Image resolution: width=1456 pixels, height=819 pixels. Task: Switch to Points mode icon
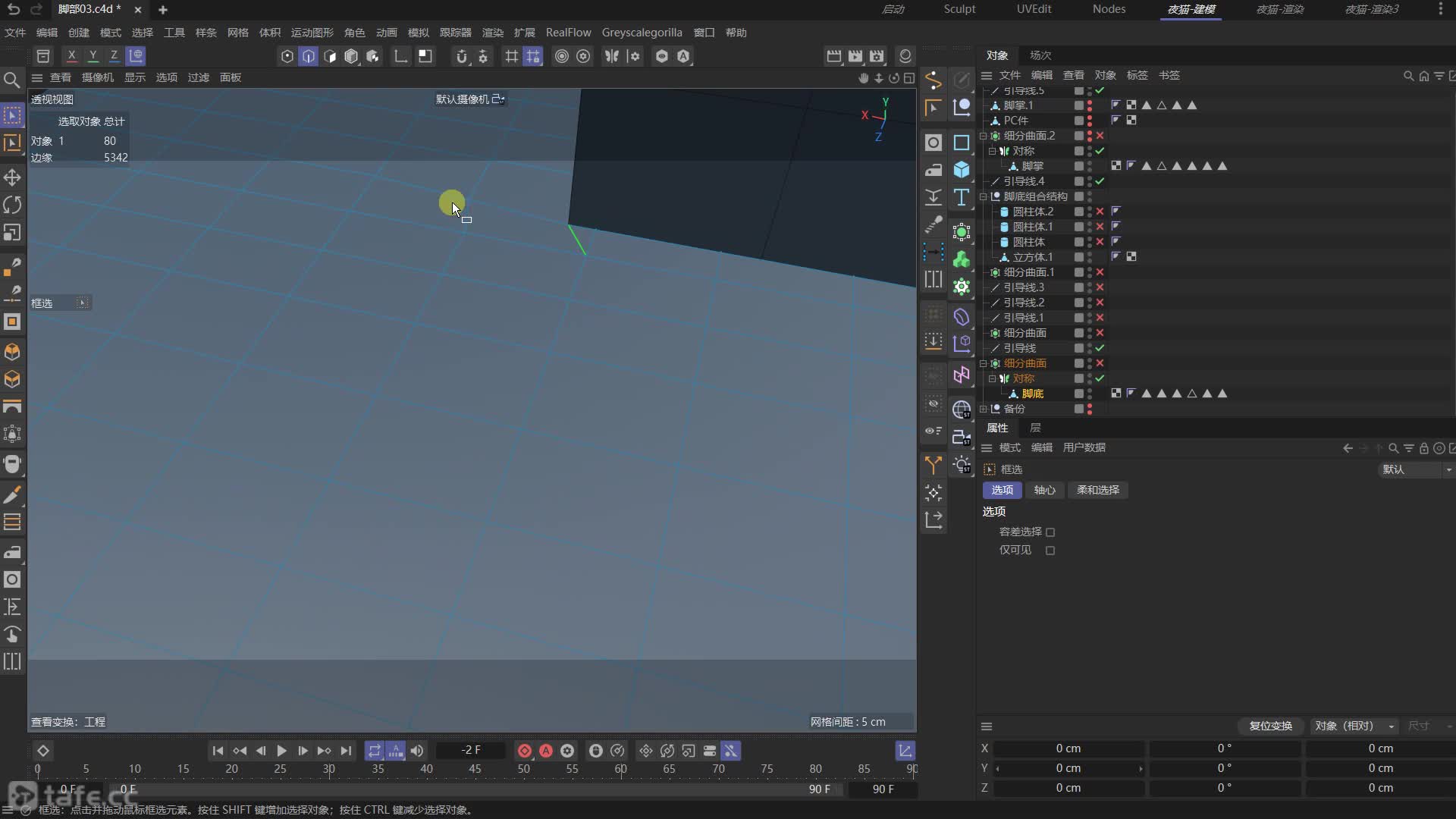pos(287,56)
